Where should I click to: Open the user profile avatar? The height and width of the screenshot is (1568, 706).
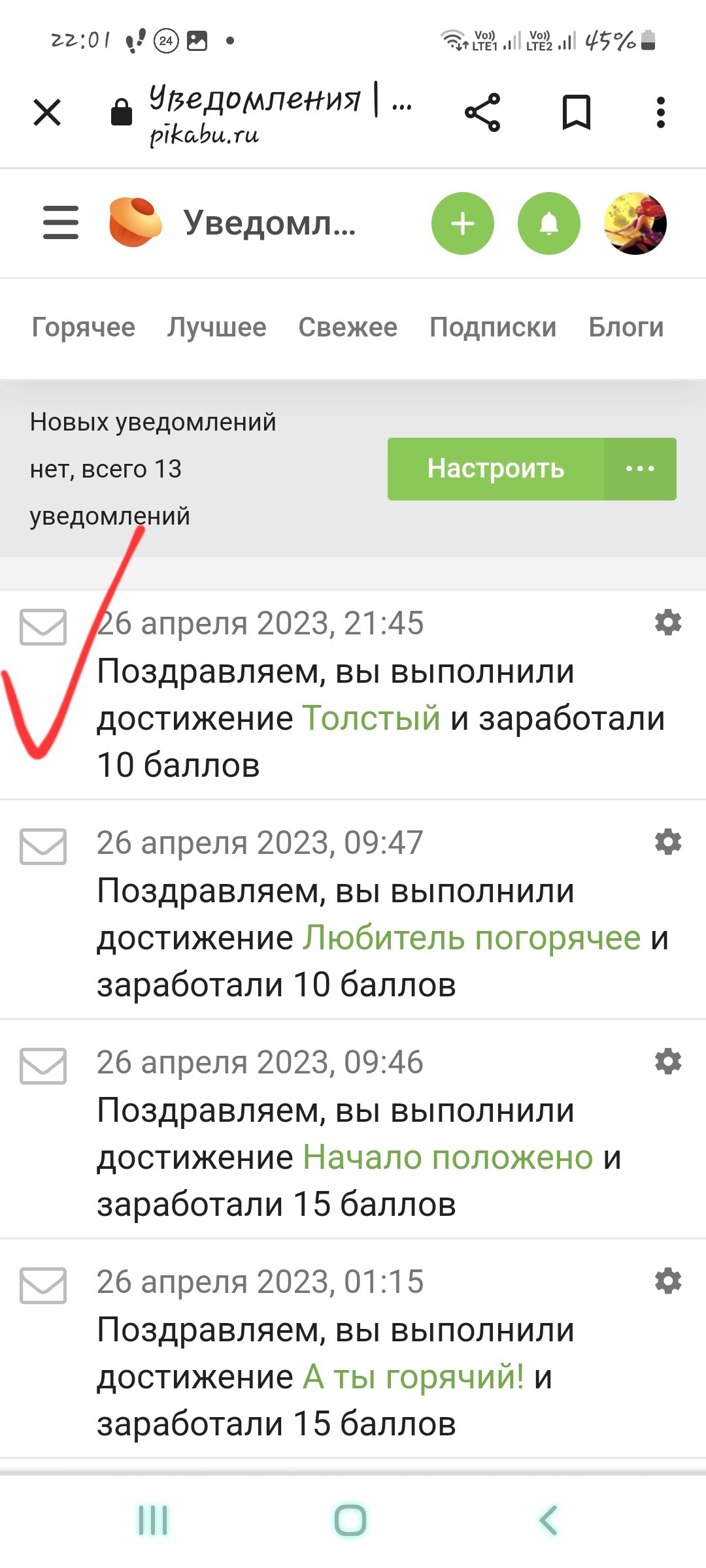click(635, 223)
